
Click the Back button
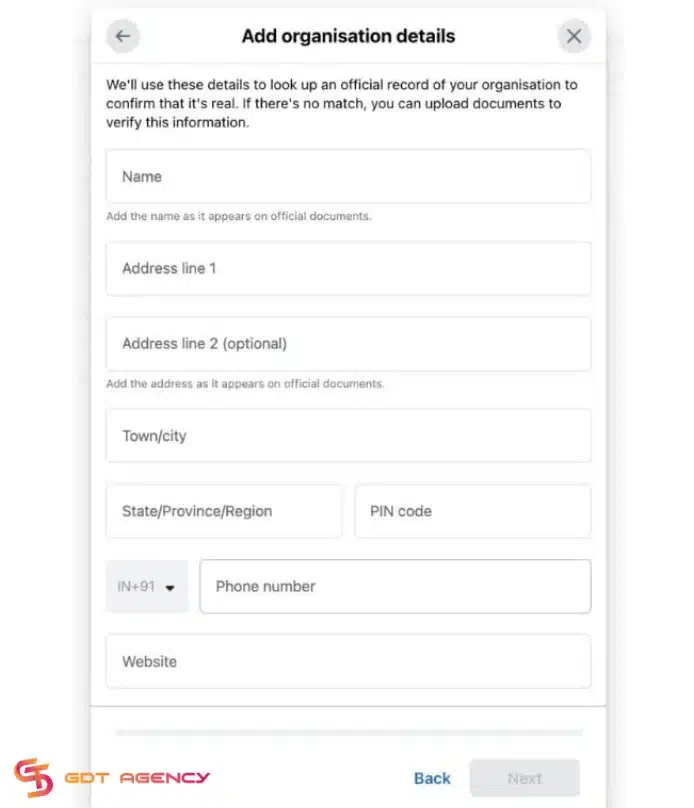tap(432, 778)
